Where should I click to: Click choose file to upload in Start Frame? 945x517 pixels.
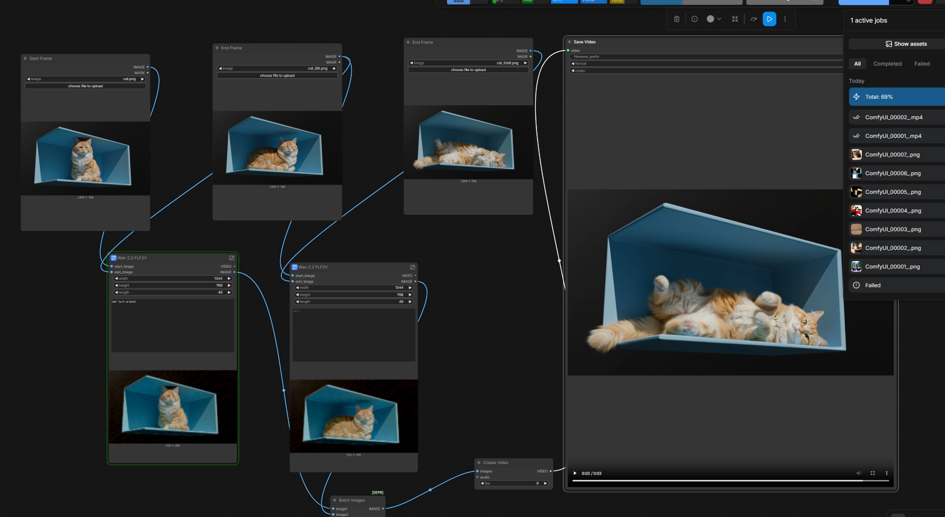pyautogui.click(x=86, y=86)
